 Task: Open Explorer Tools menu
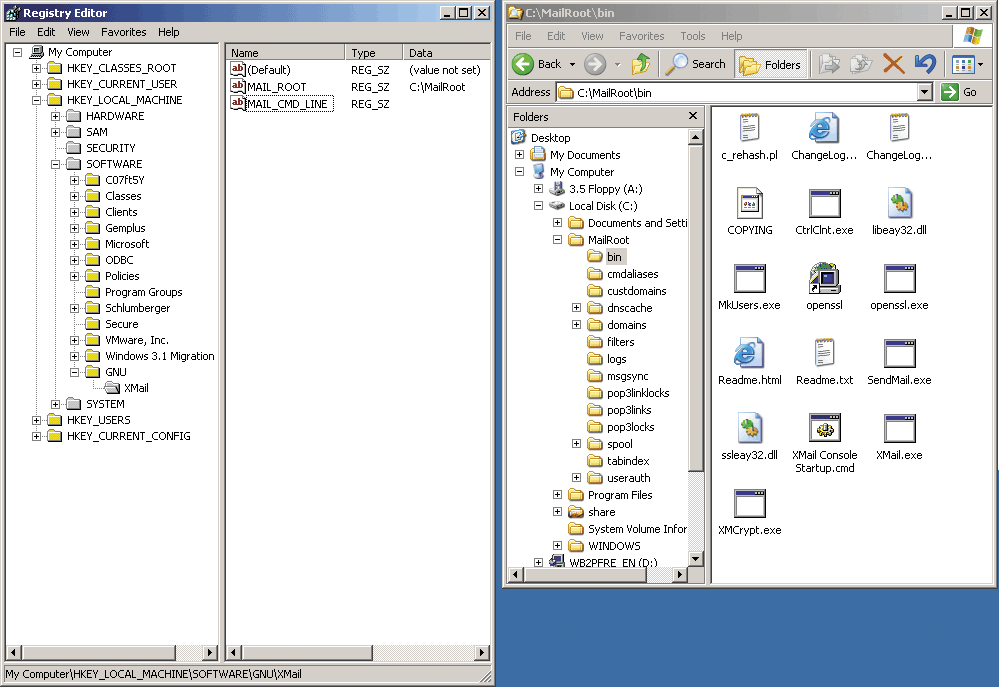tap(693, 36)
